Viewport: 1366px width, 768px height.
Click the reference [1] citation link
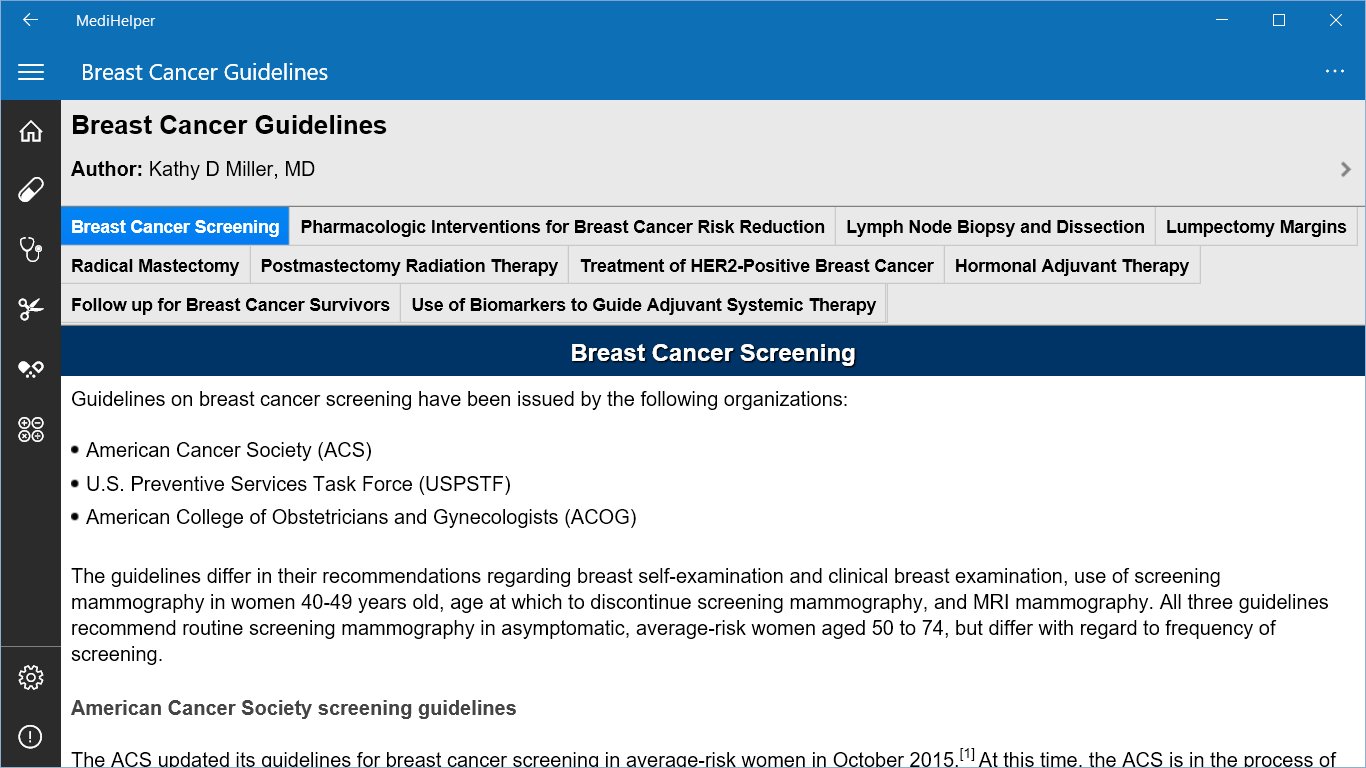coord(967,754)
